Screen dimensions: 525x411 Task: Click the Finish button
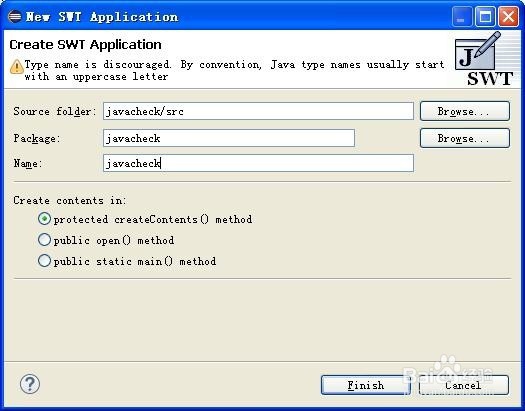tap(365, 385)
